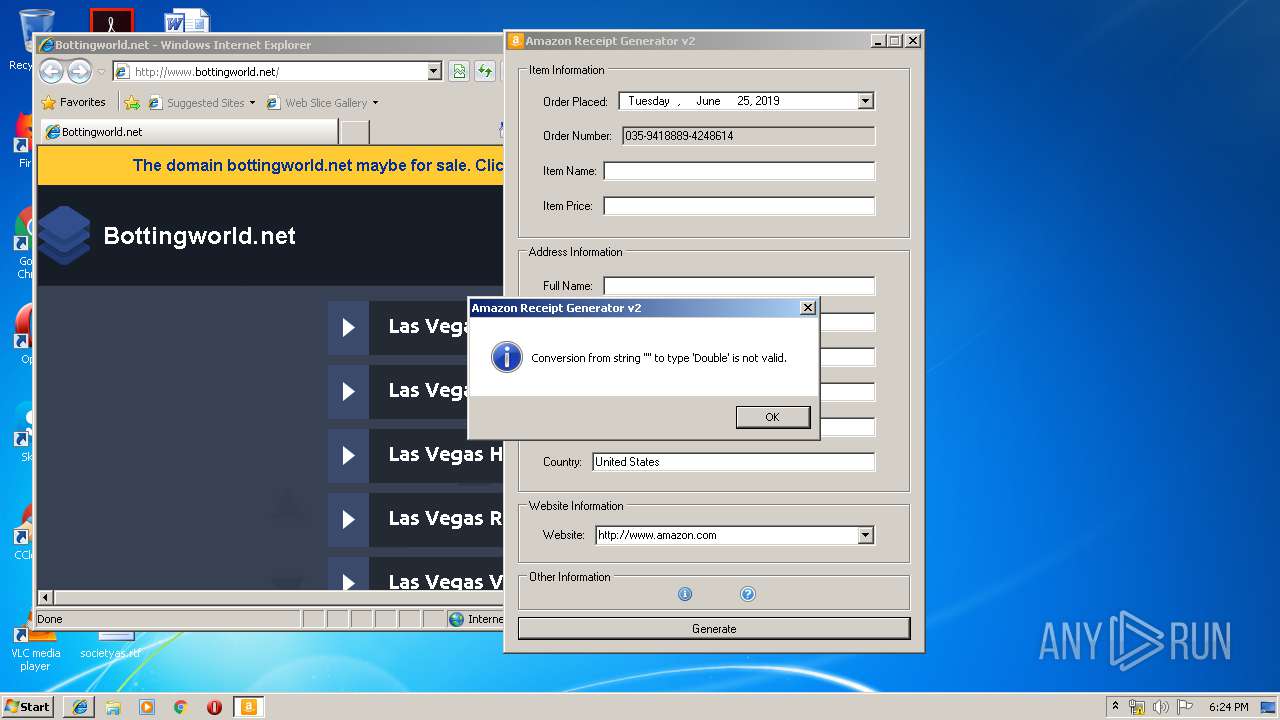Click the Item Price input field
The width and height of the screenshot is (1280, 720).
coord(739,206)
